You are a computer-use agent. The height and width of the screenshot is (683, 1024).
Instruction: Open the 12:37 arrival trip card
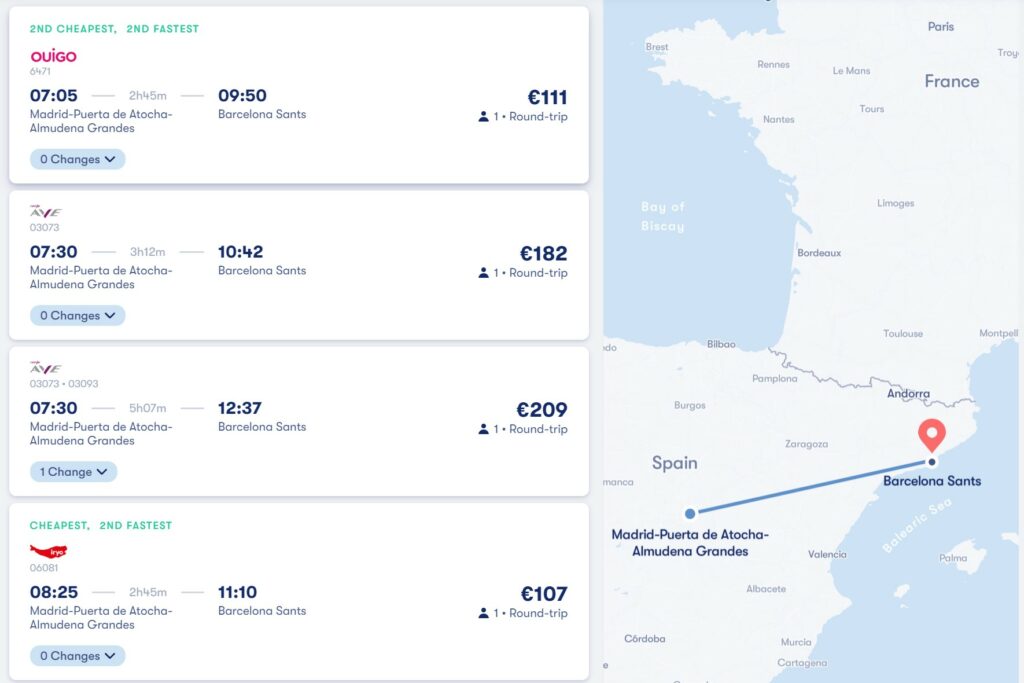coord(299,421)
